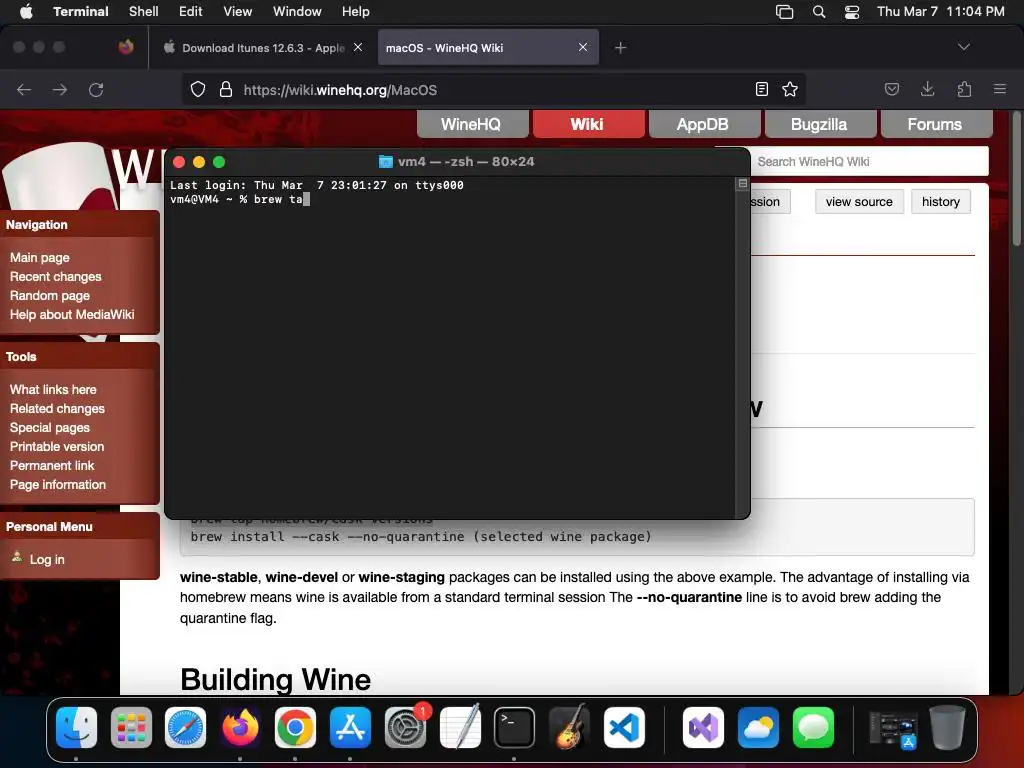
Task: Open Printable version link
Action: [57, 447]
